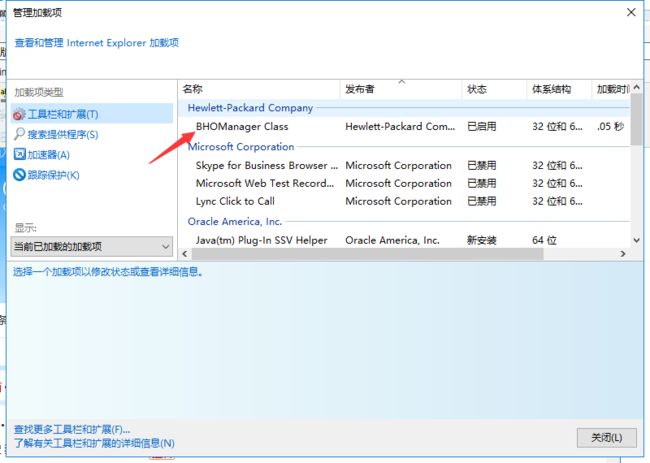Click 已启用 status of BHOManager Class

coord(482,126)
